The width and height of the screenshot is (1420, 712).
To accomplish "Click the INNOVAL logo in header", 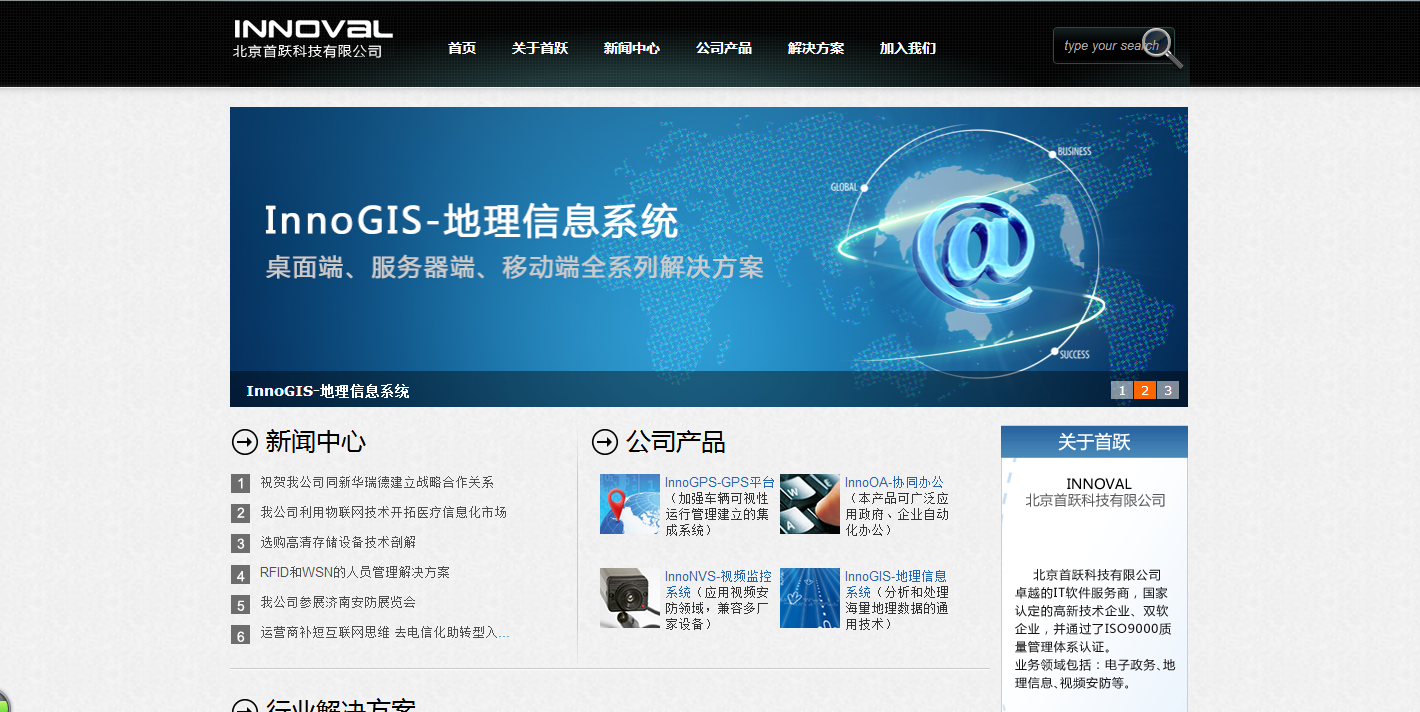I will coord(313,29).
